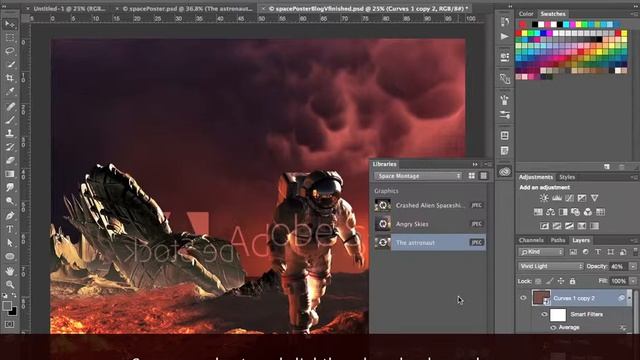Open the History panel icon
640x360 pixels.
[504, 22]
